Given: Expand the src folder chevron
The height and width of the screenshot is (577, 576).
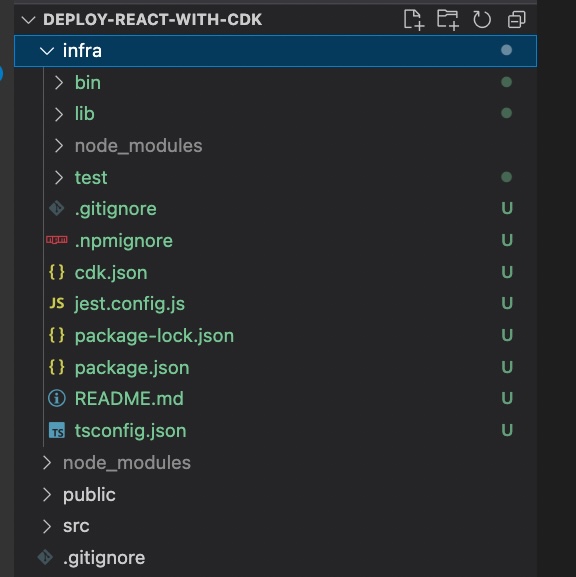Looking at the screenshot, I should (x=47, y=526).
